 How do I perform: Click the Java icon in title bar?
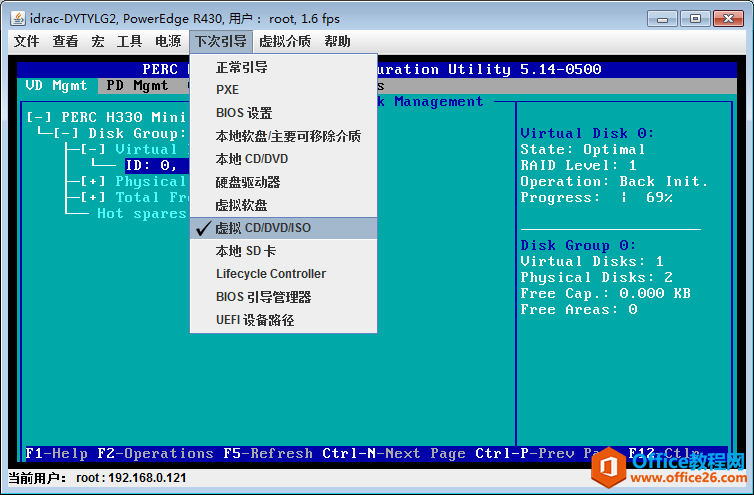pyautogui.click(x=18, y=18)
